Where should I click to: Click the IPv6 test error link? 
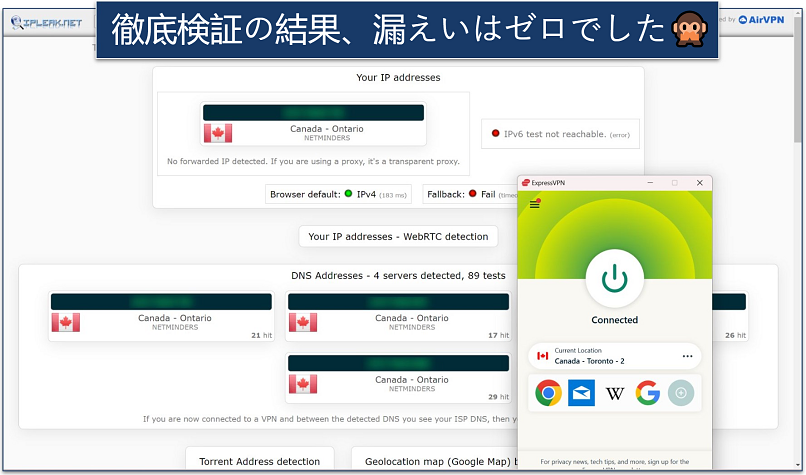[x=620, y=134]
